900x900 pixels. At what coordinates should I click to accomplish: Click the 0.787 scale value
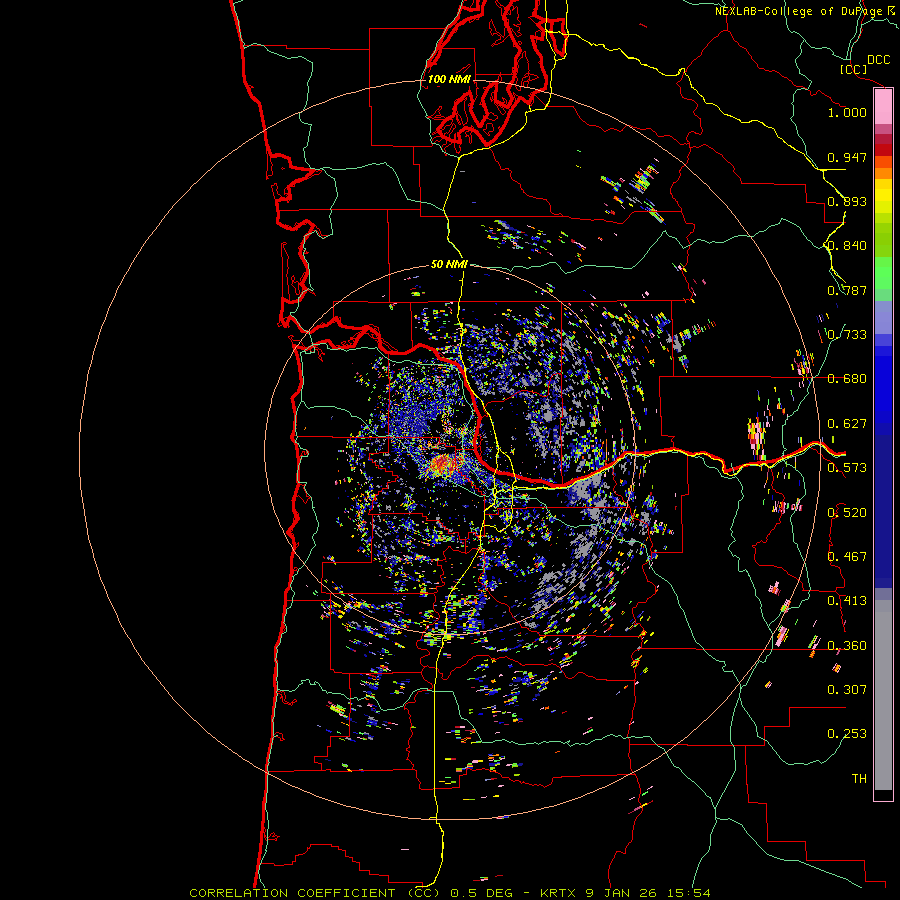(x=847, y=290)
